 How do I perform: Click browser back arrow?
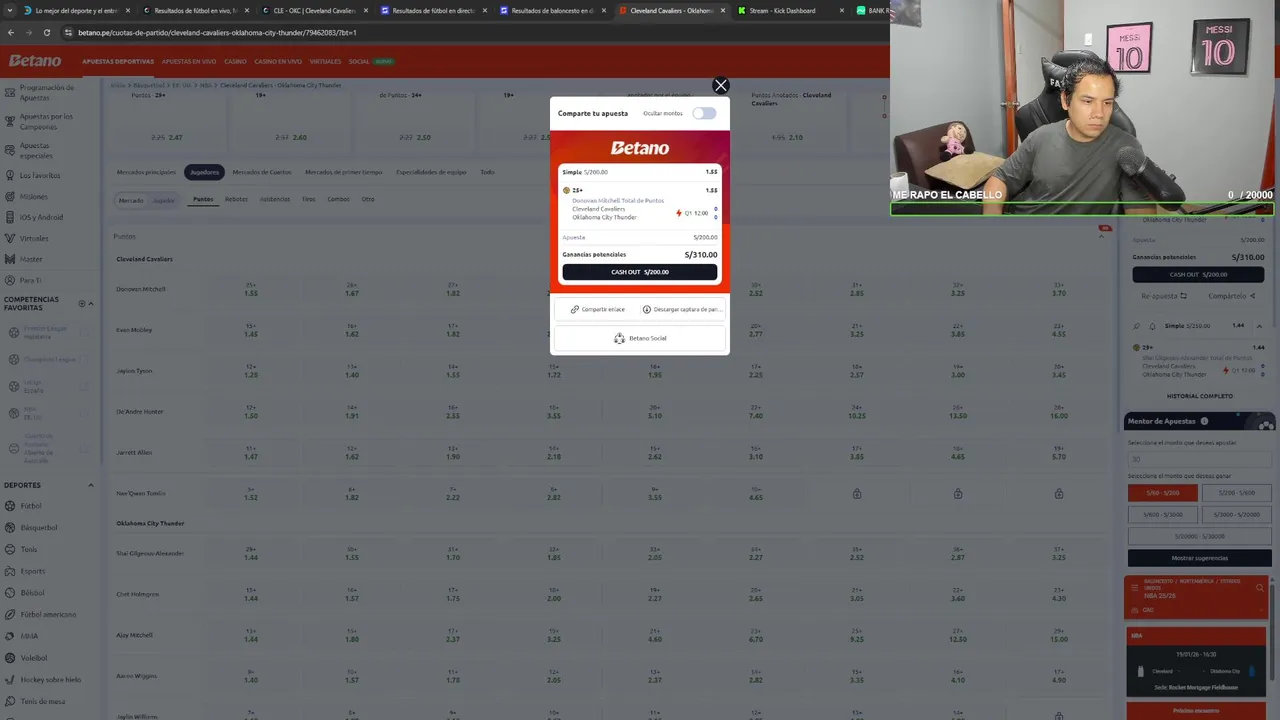click(x=11, y=32)
